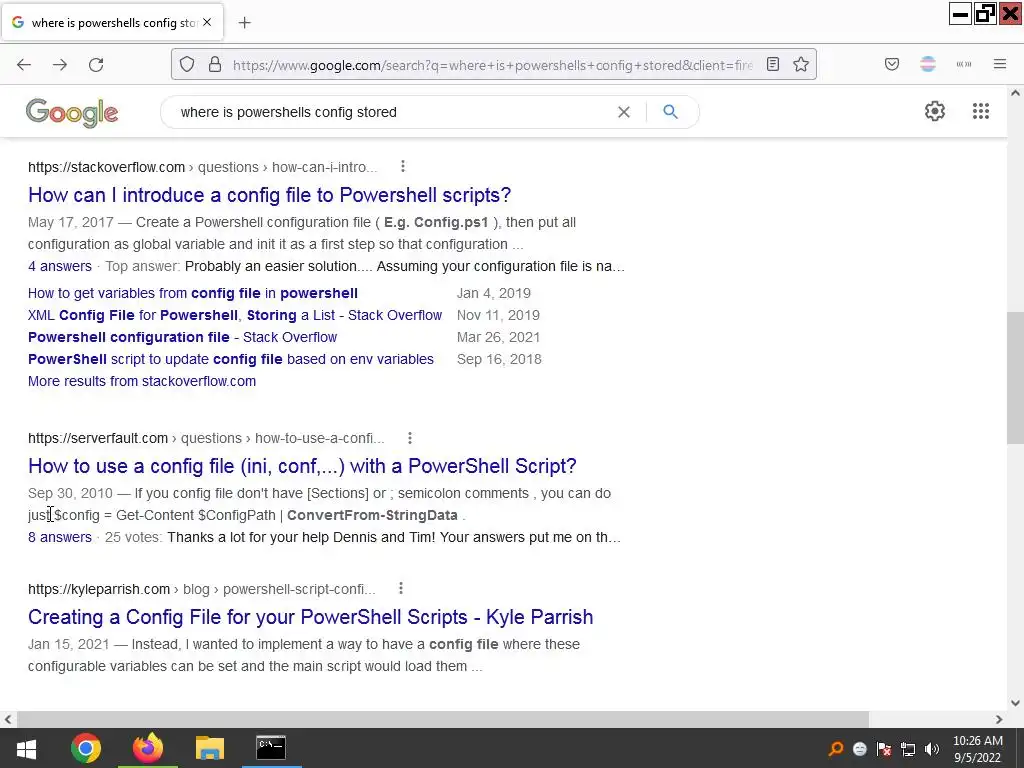Open the network tray icon
This screenshot has height=768, width=1024.
[908, 749]
